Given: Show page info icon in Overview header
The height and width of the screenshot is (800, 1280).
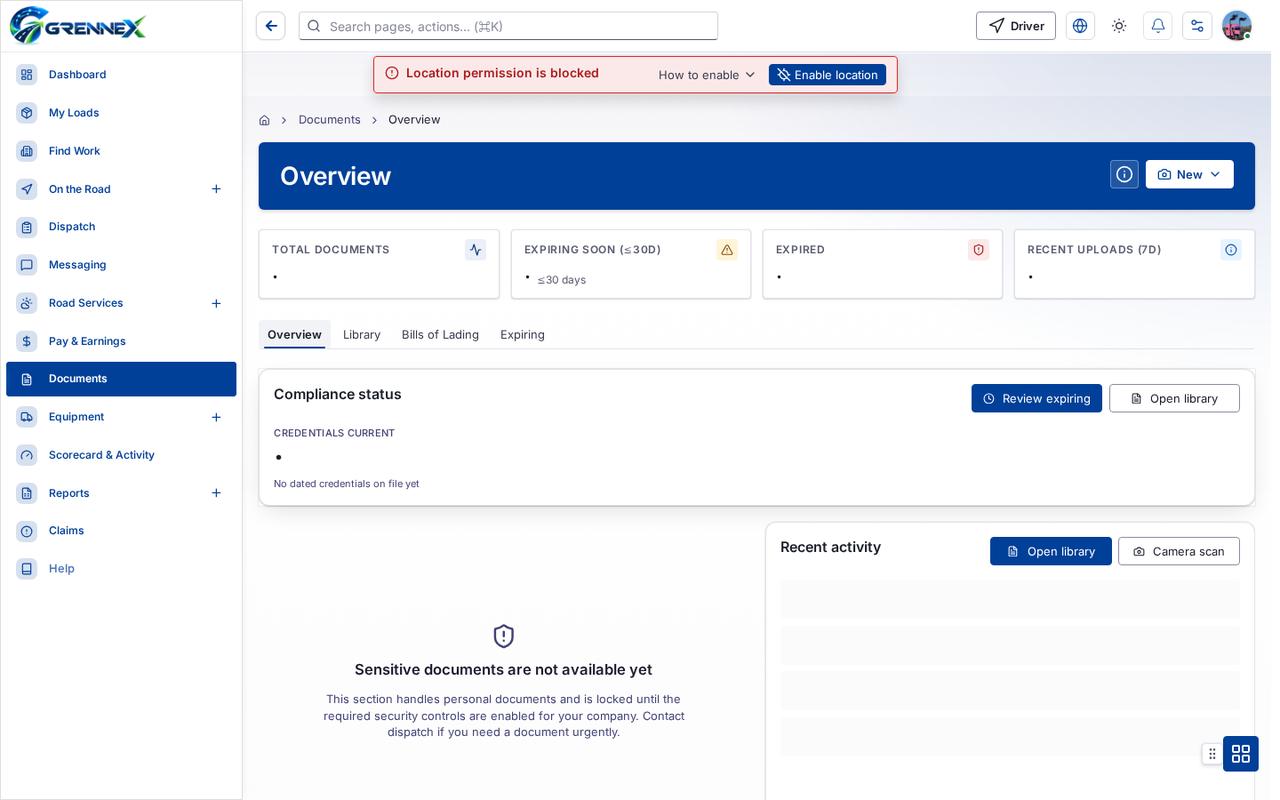Looking at the screenshot, I should [x=1124, y=174].
